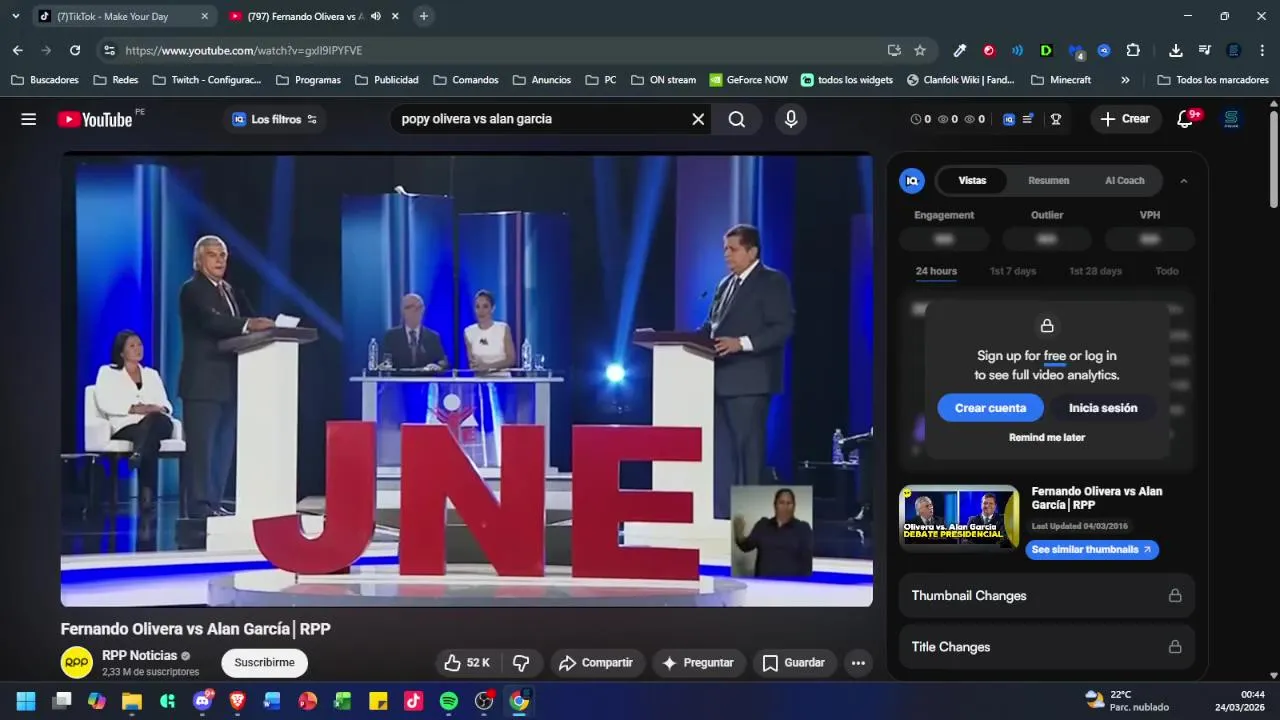Open the YouTube account avatar menu
The width and height of the screenshot is (1280, 720).
tap(1231, 119)
